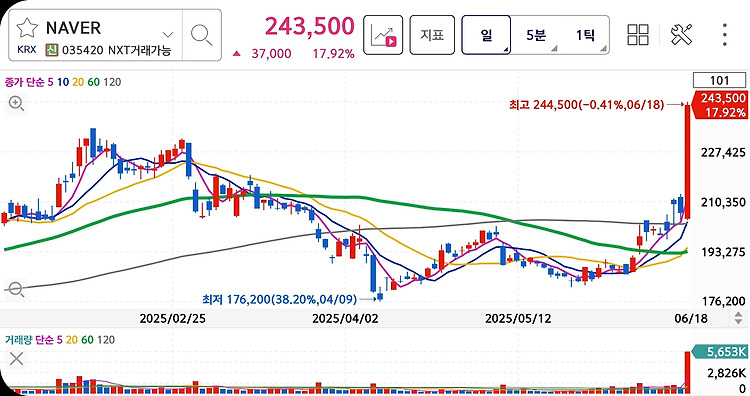Click the 2,826K volume axis label
This screenshot has height=396, width=750.
tap(726, 374)
